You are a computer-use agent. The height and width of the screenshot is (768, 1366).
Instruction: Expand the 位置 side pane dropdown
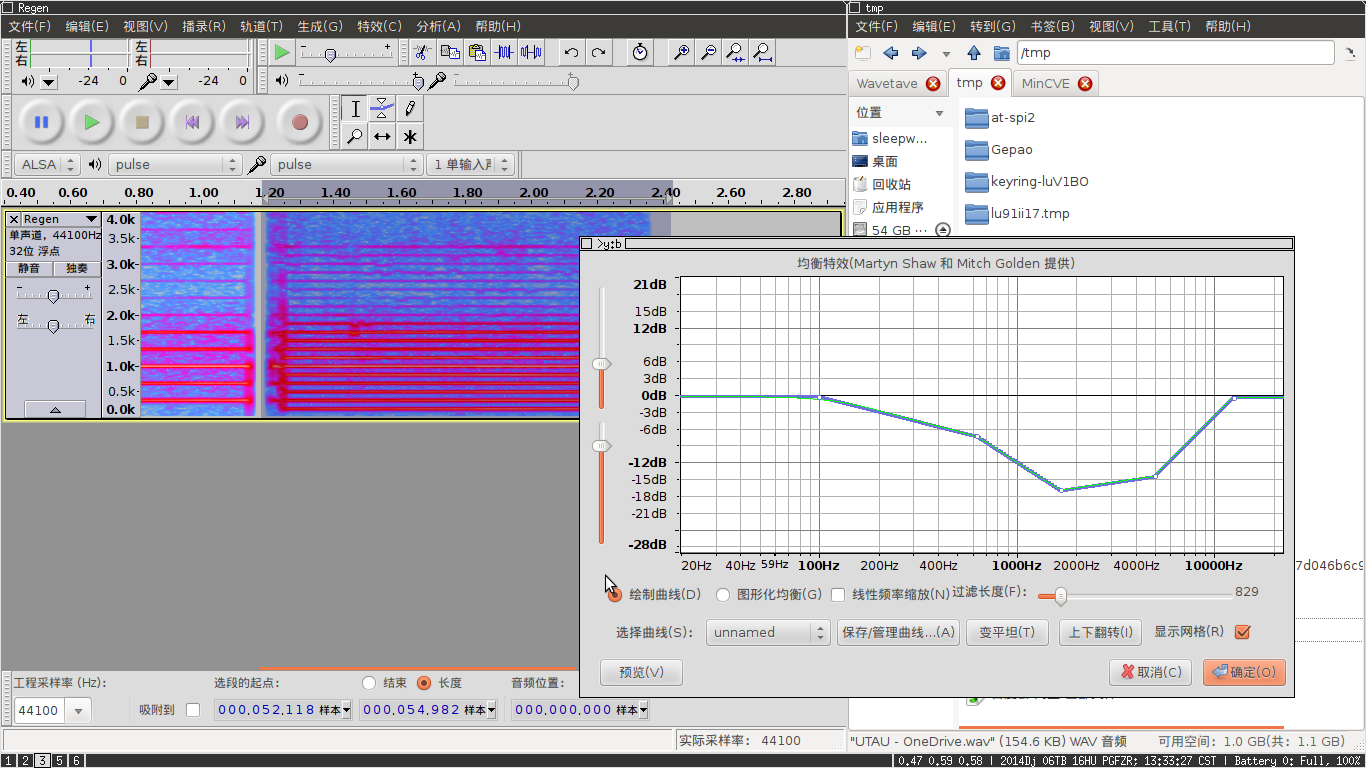pos(939,113)
